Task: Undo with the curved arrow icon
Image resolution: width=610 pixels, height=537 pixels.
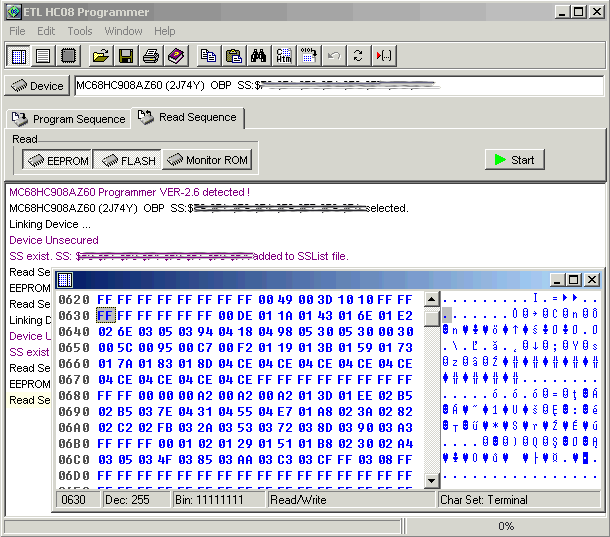Action: (x=333, y=56)
